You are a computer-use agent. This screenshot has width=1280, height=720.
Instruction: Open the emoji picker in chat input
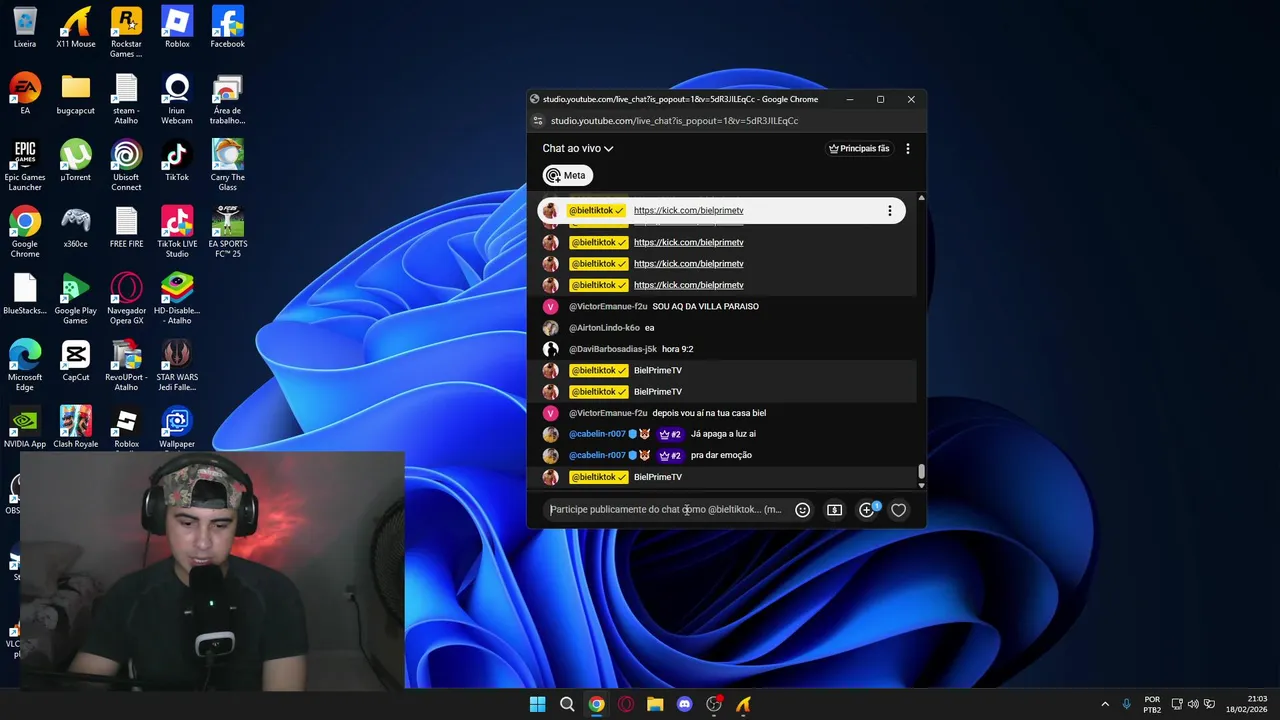tap(802, 510)
